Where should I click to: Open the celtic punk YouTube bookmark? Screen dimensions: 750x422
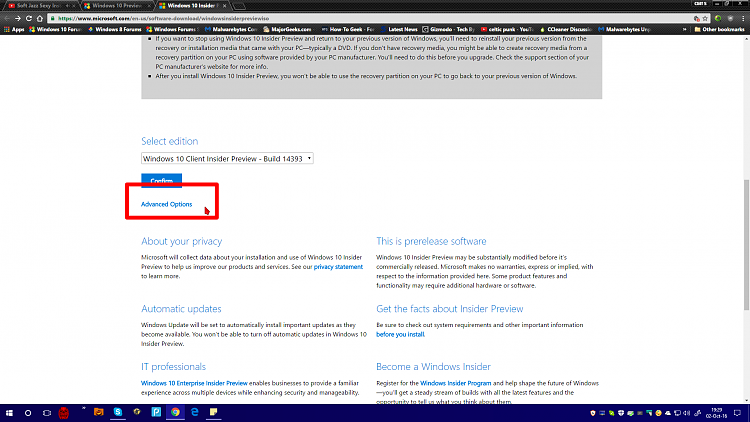pyautogui.click(x=507, y=29)
